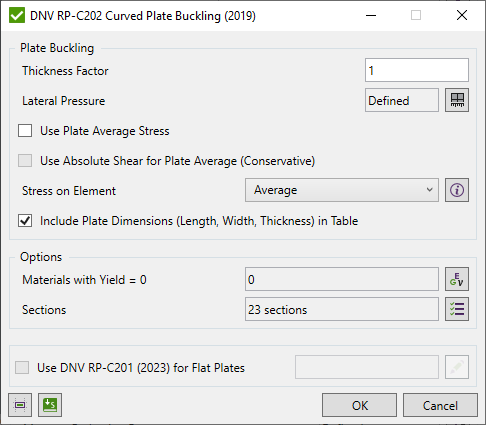Open the Lateral Pressure definition table icon
Viewport: 486px width, 425px height.
pyautogui.click(x=457, y=100)
